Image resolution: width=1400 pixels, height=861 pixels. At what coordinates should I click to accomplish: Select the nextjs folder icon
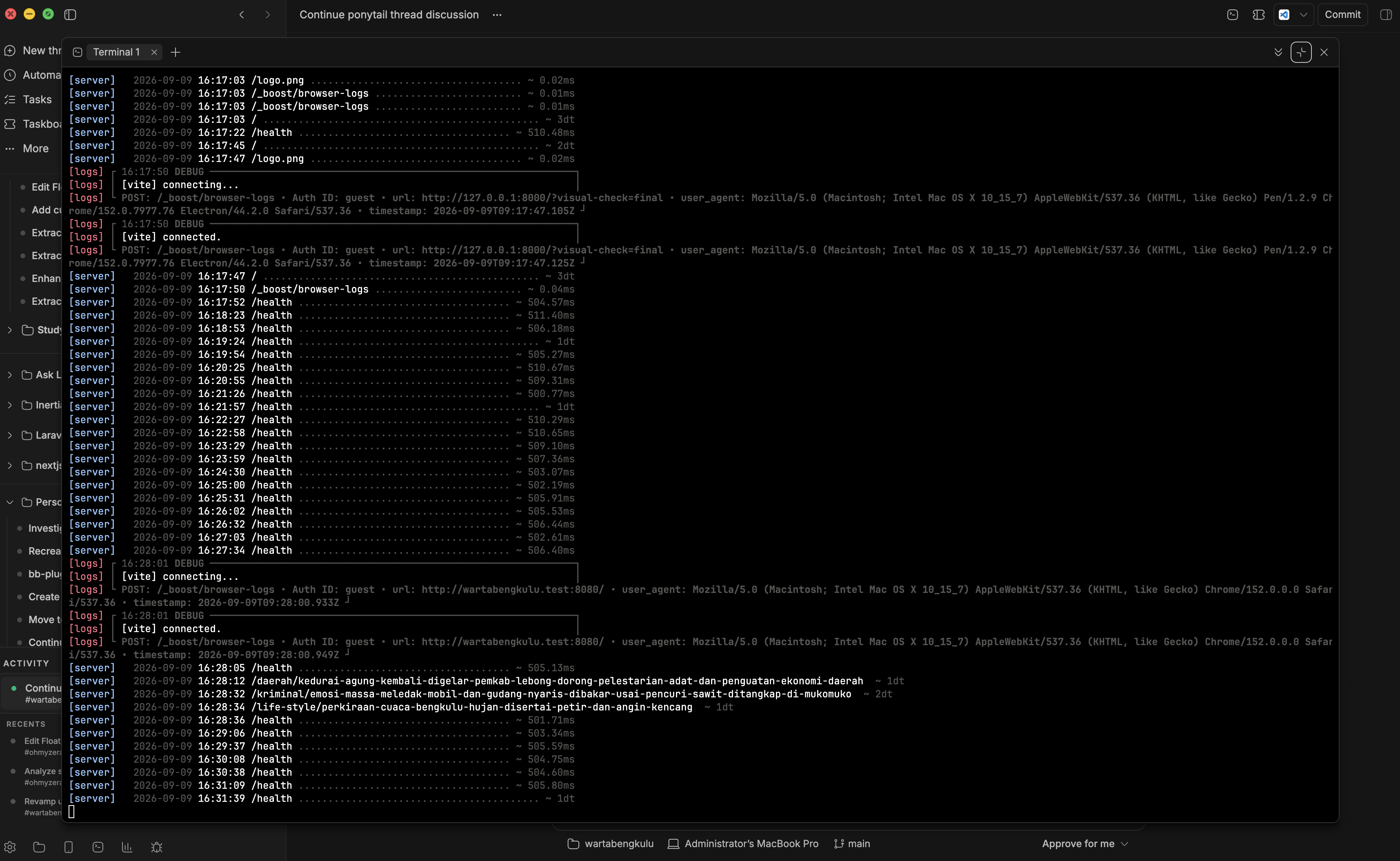click(x=27, y=466)
